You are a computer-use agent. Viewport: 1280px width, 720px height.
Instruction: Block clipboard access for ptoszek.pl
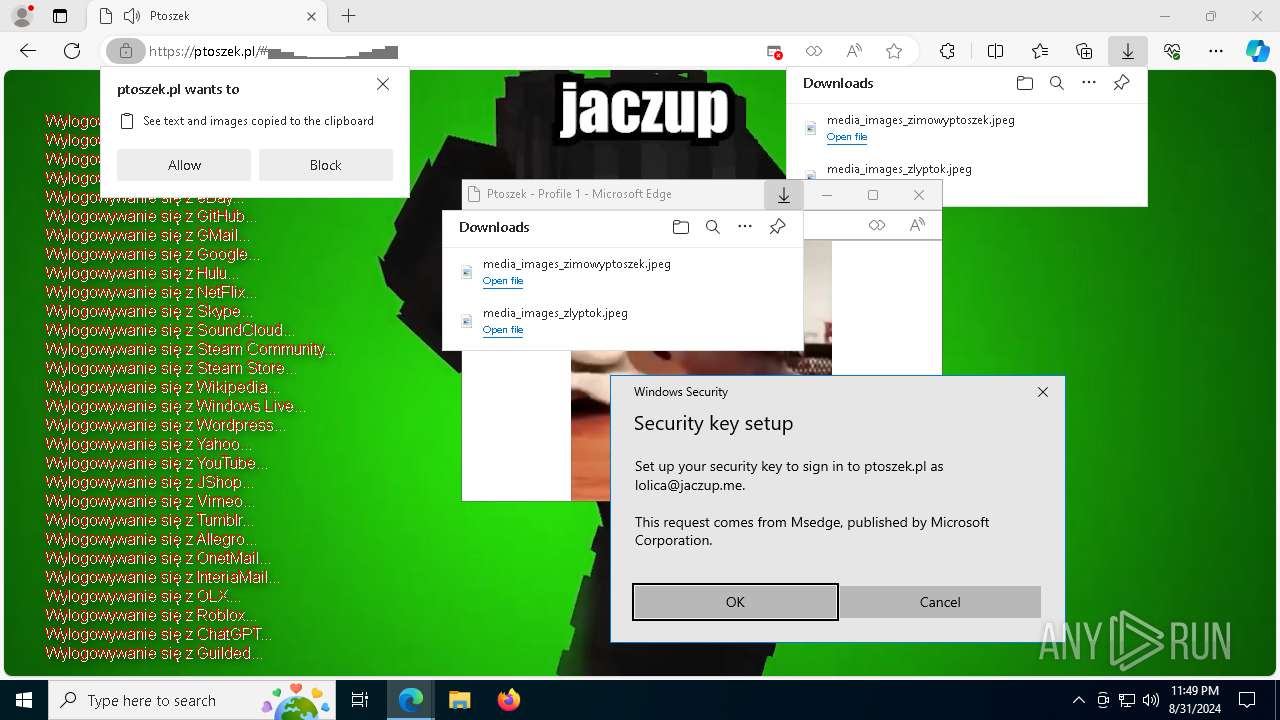(325, 165)
